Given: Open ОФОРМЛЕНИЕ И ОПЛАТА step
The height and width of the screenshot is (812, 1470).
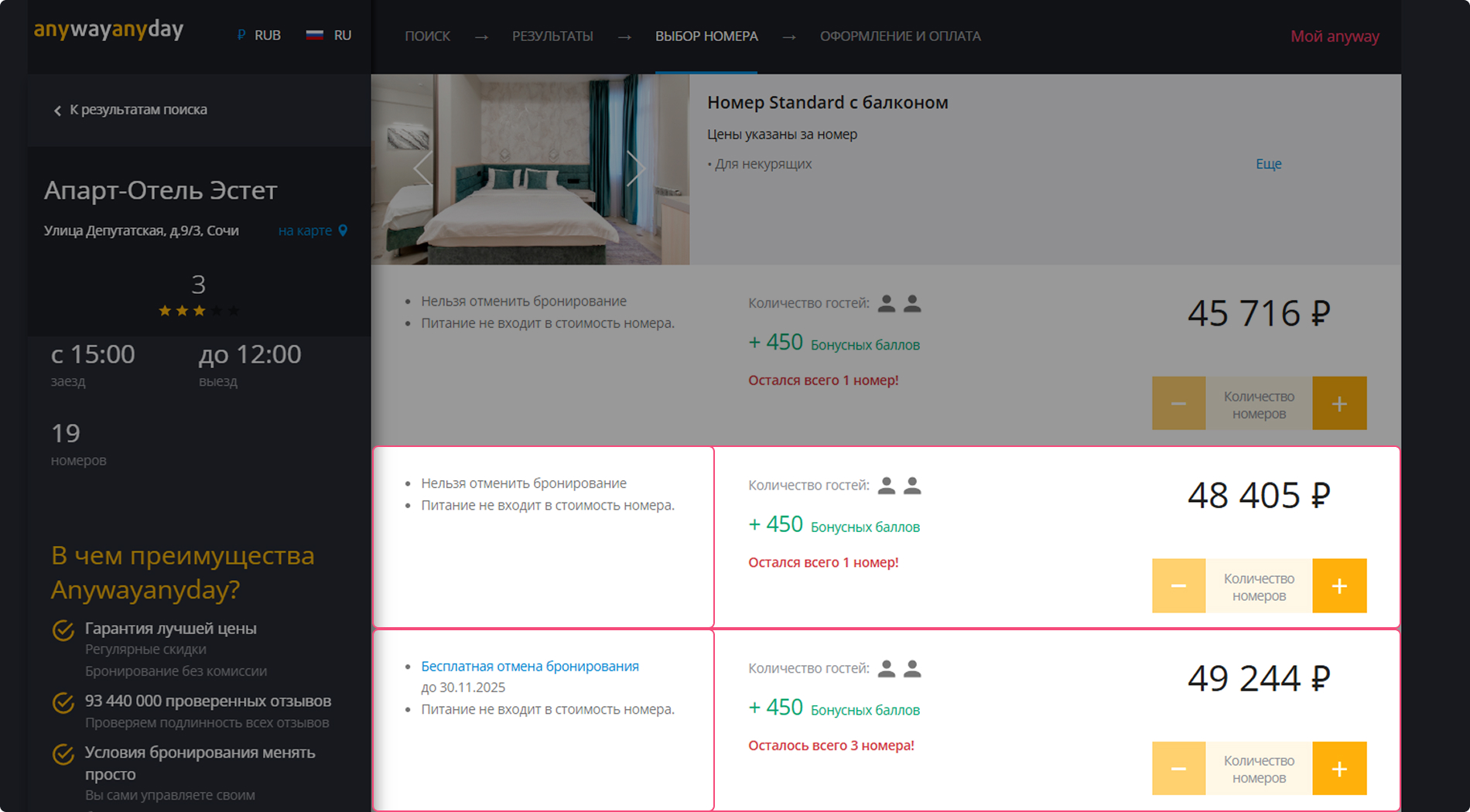Looking at the screenshot, I should point(900,36).
